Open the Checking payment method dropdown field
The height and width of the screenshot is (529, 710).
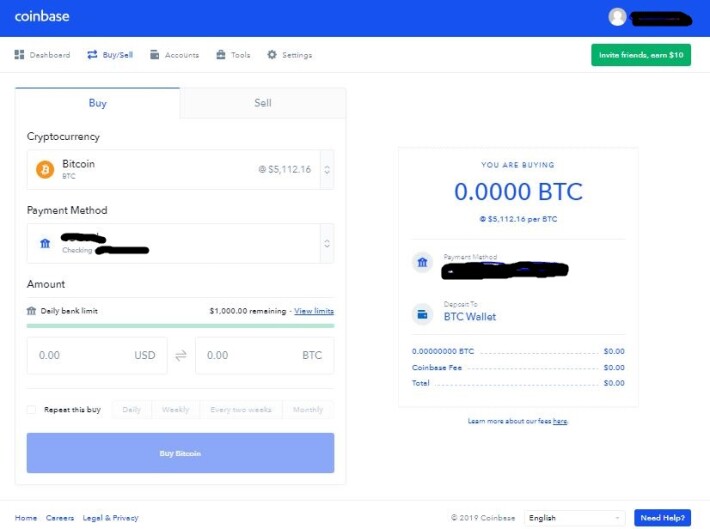pos(180,244)
